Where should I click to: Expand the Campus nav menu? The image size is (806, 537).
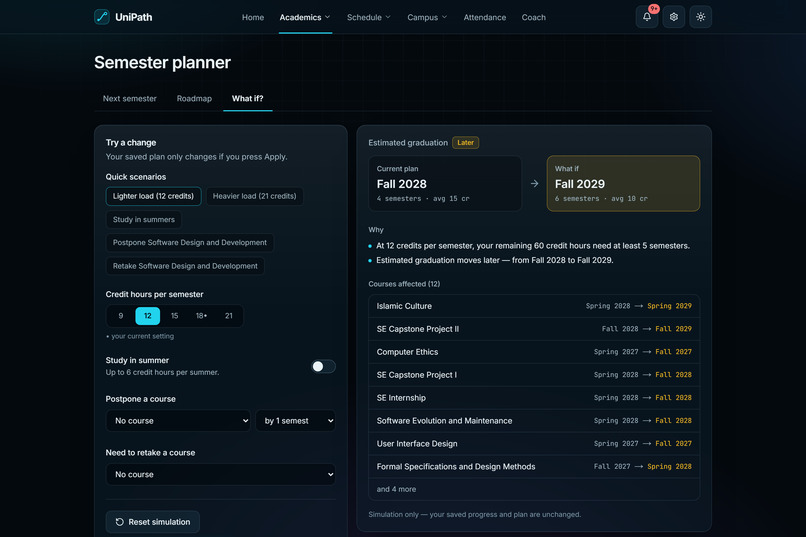(x=427, y=17)
